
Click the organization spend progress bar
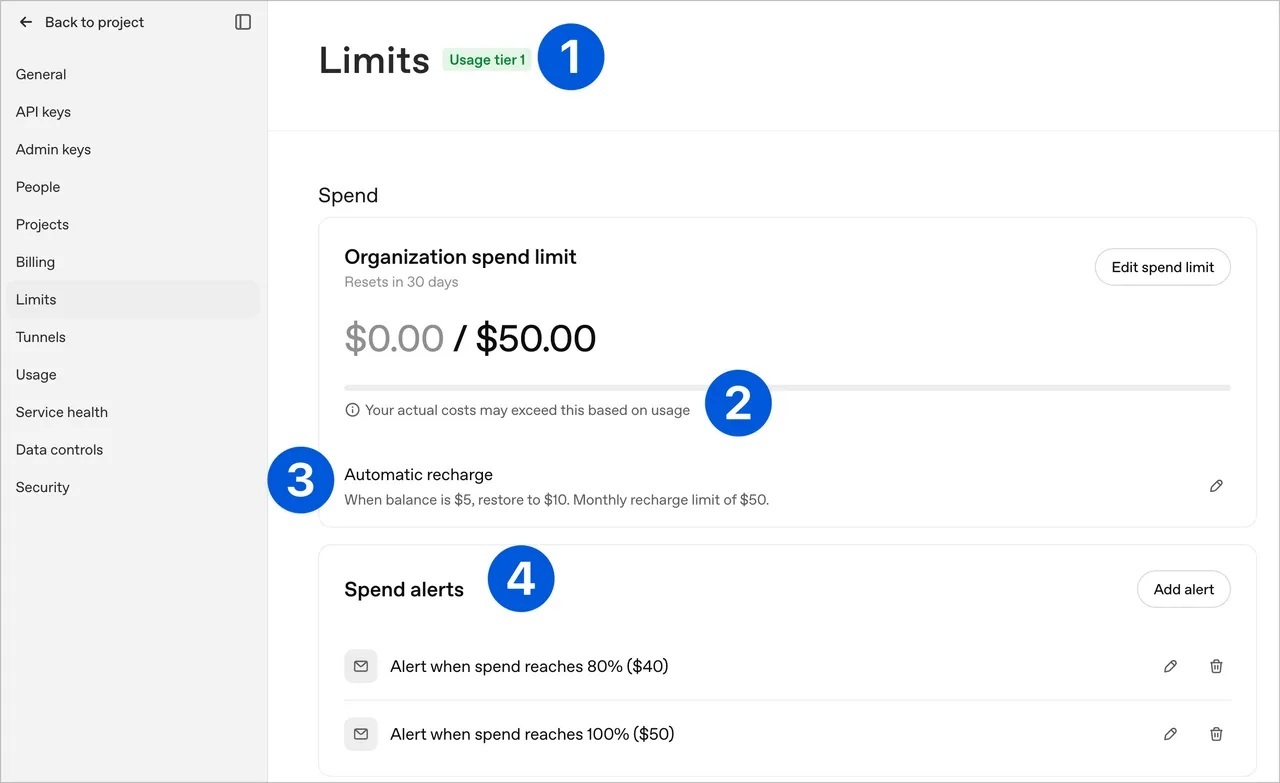click(x=787, y=387)
